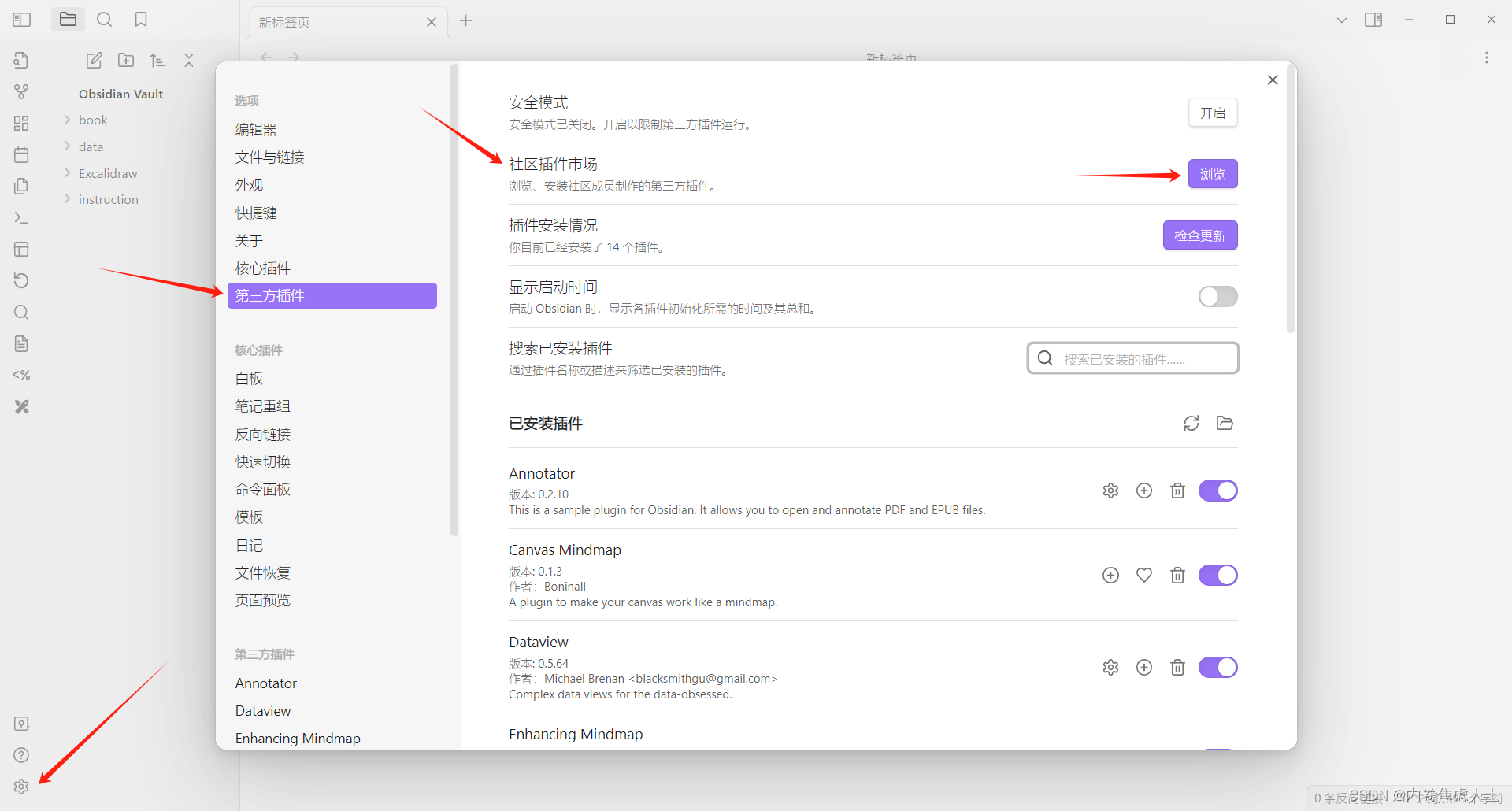Open plugins folder via folder icon
Screen dimensions: 1512x811
(1224, 423)
